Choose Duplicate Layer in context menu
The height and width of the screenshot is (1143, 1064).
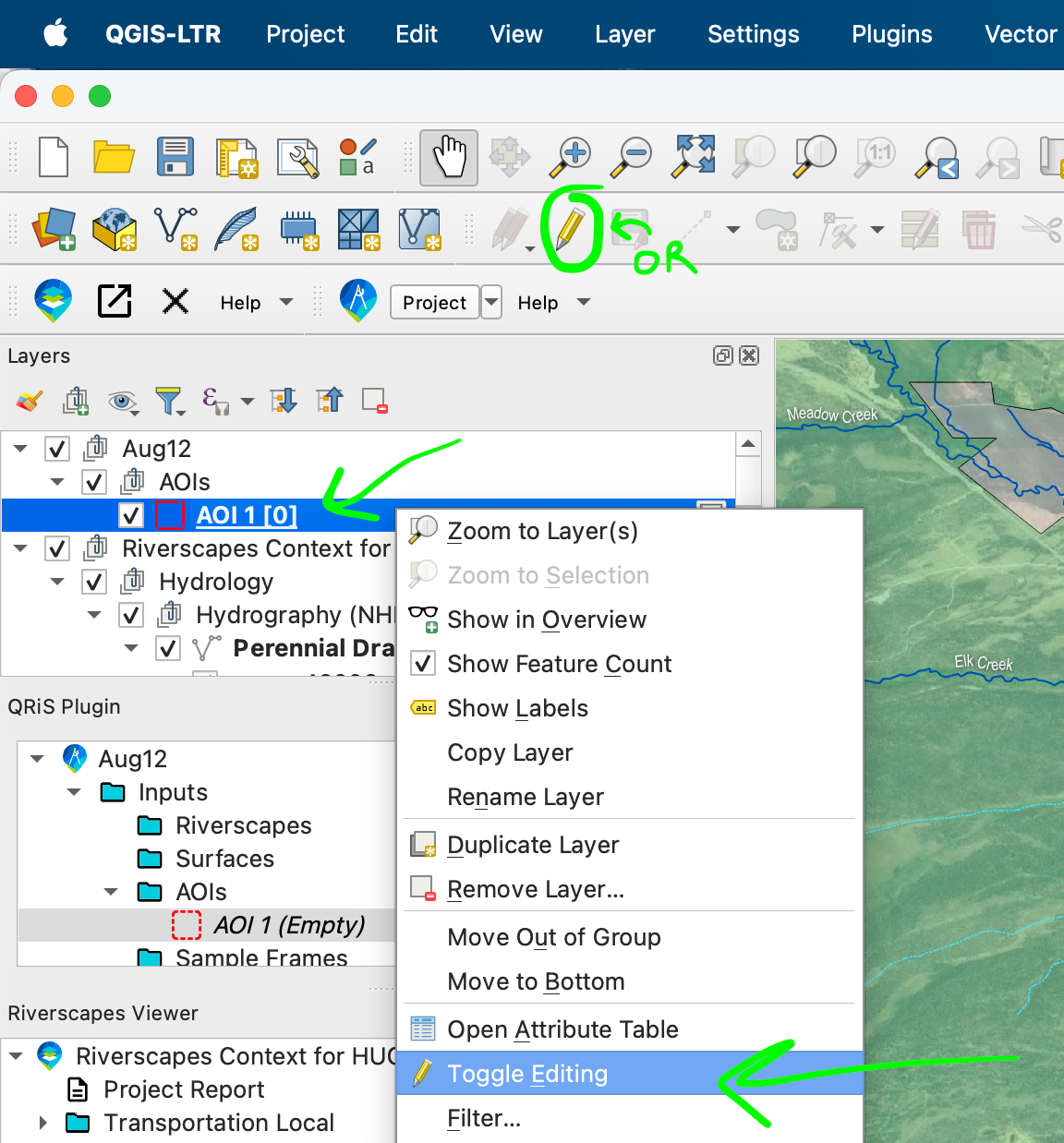coord(630,845)
